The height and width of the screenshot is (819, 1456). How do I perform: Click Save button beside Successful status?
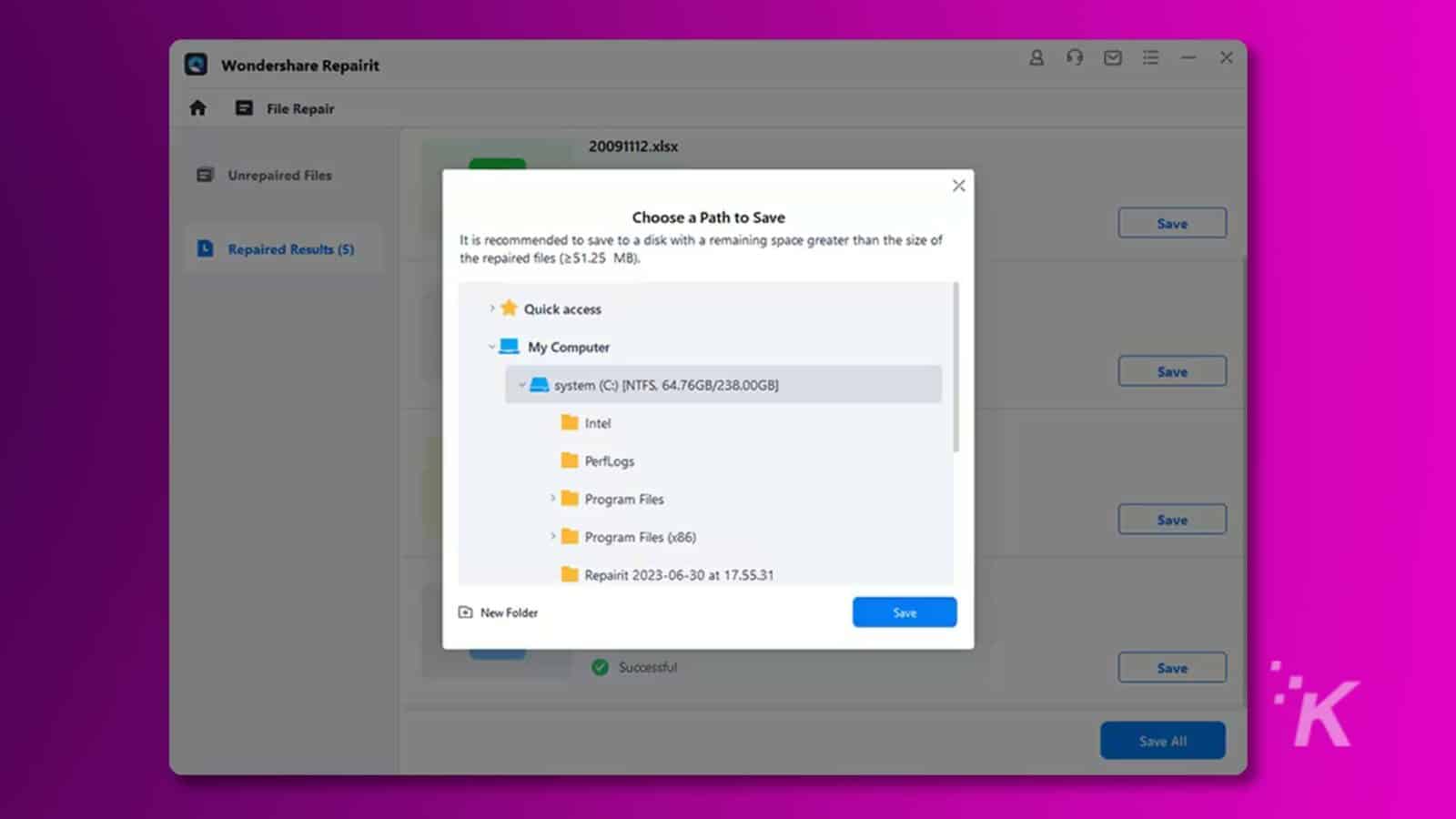coord(1172,668)
